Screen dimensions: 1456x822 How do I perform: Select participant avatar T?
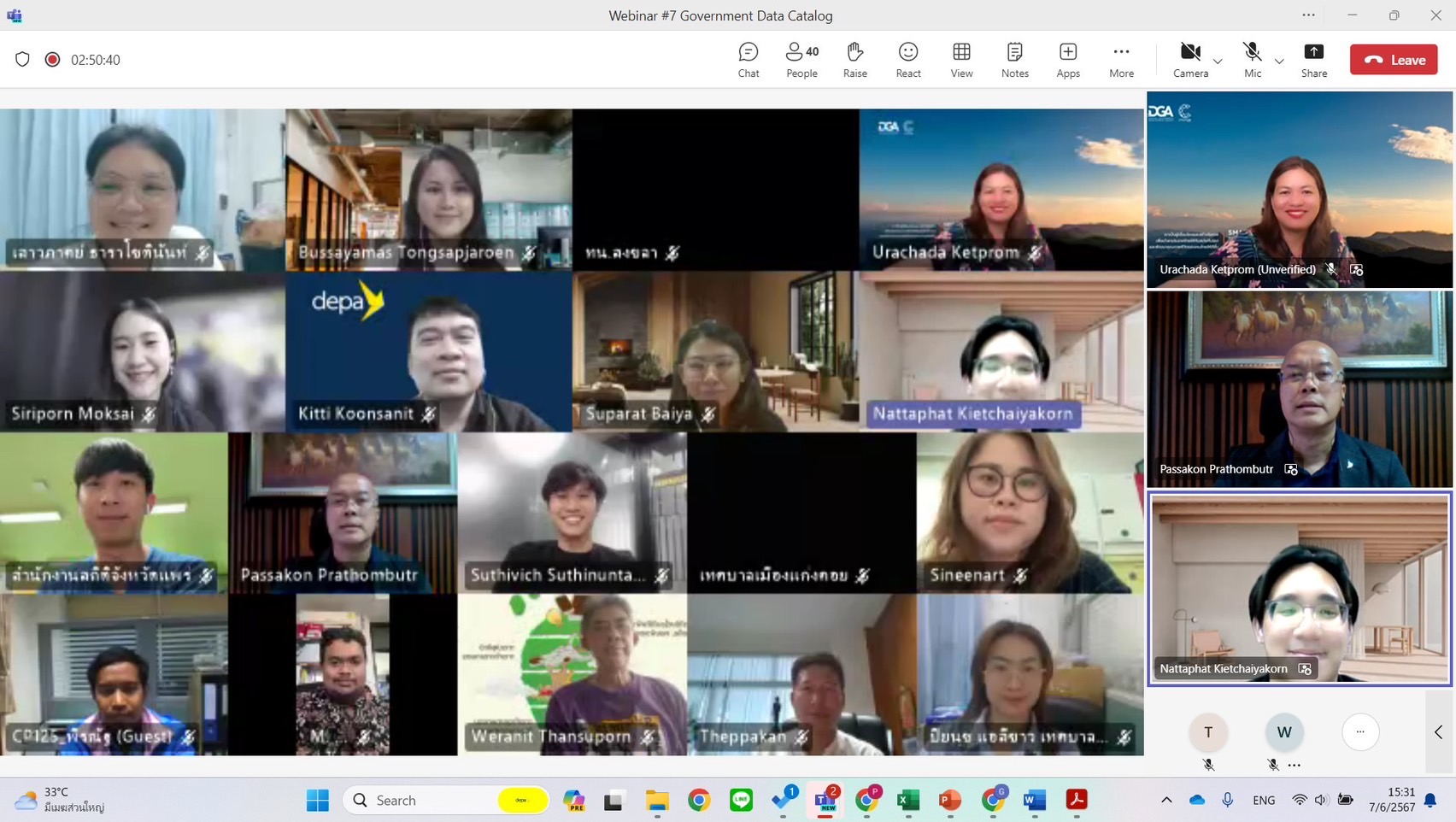(1208, 732)
